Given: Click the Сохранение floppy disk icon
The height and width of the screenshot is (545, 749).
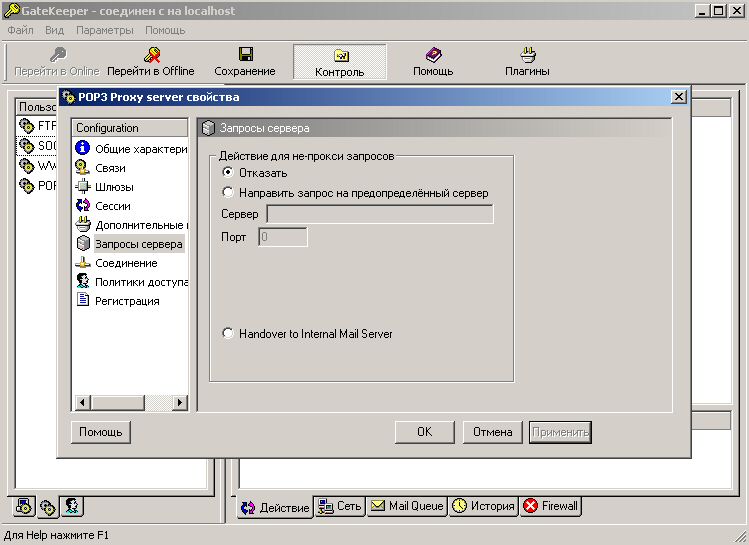Looking at the screenshot, I should (x=246, y=54).
